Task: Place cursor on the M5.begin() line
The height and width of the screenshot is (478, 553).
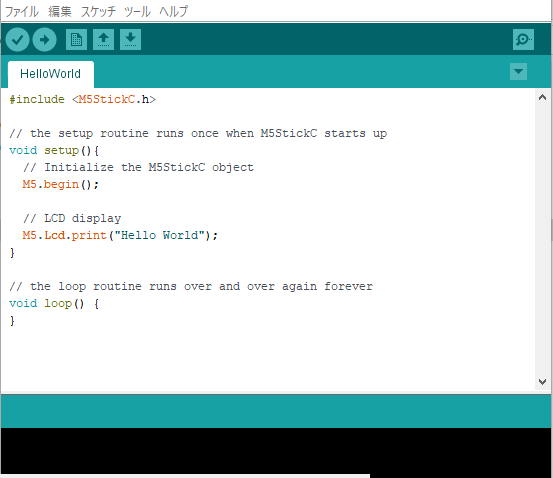Action: tap(61, 184)
